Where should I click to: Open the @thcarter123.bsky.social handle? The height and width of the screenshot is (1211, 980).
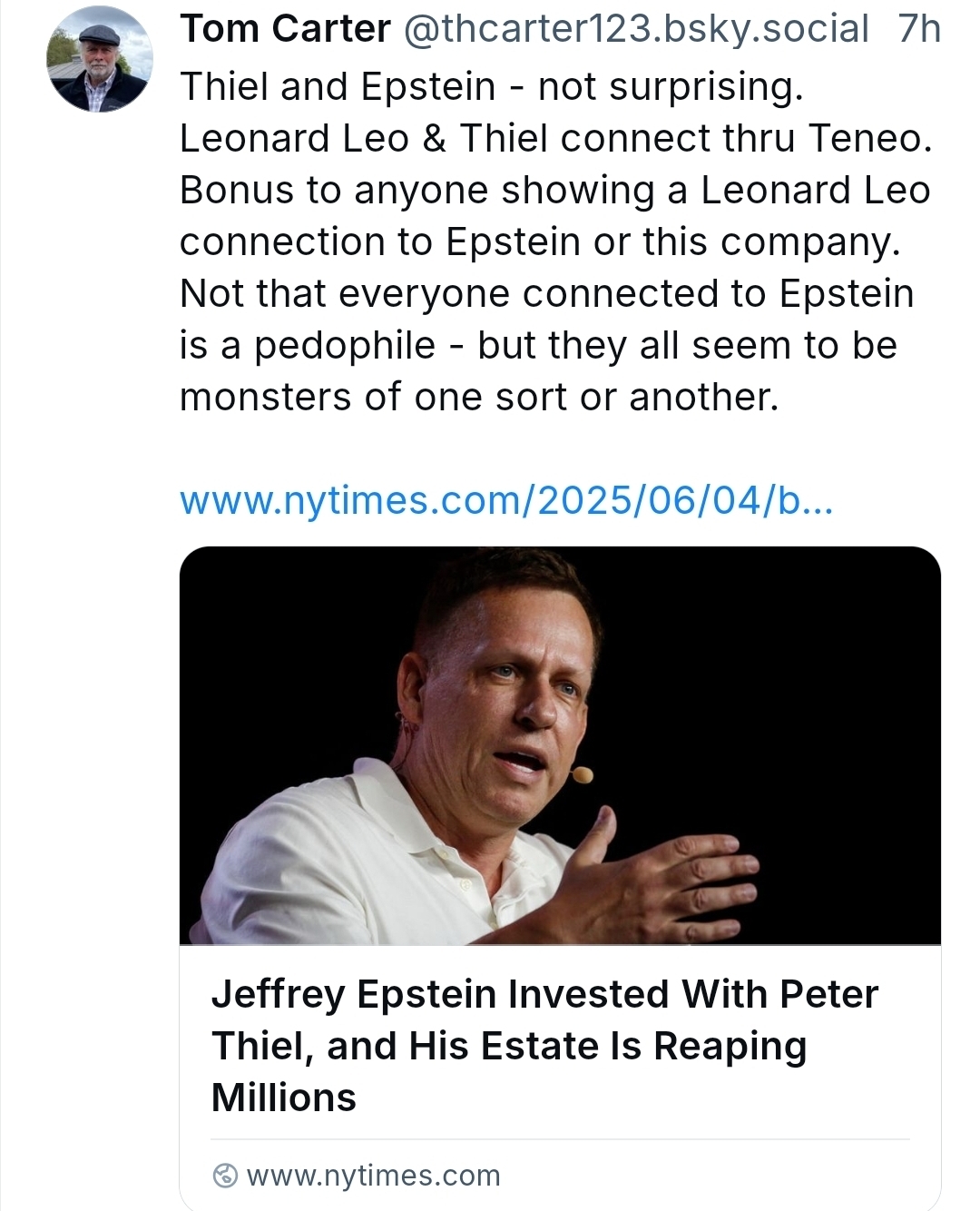point(635,29)
